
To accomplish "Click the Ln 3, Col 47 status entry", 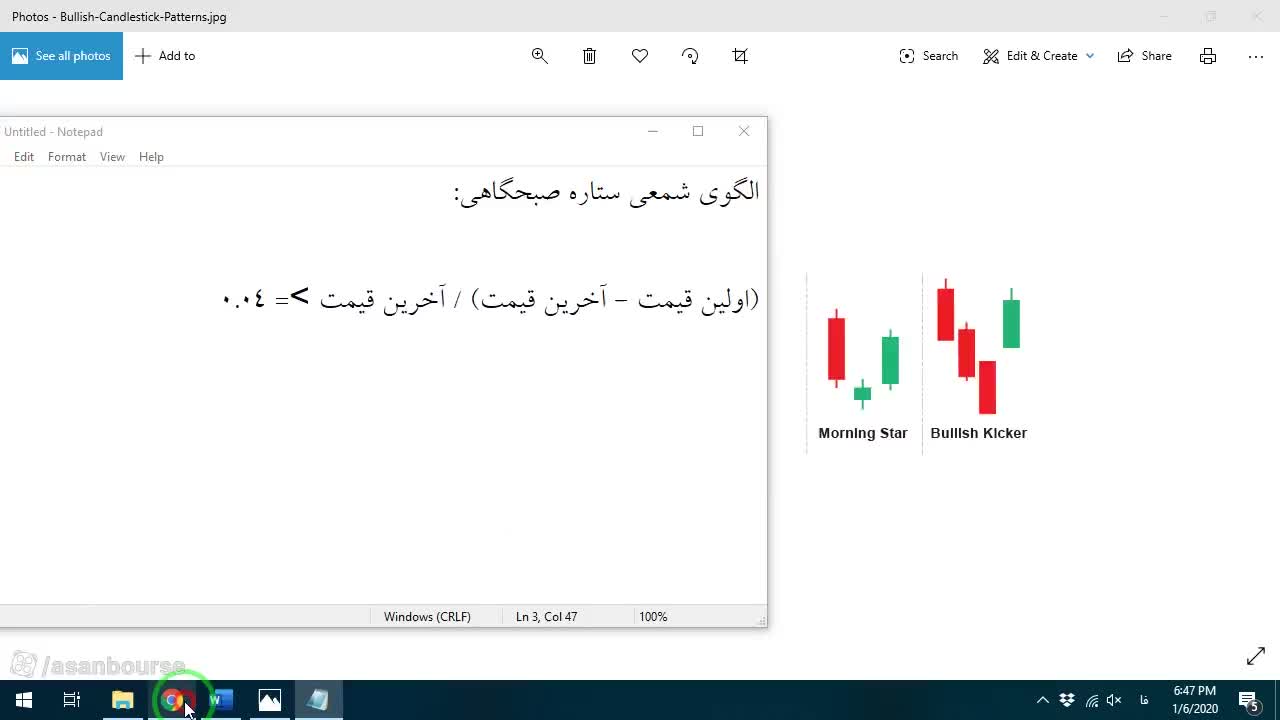I will pyautogui.click(x=546, y=617).
